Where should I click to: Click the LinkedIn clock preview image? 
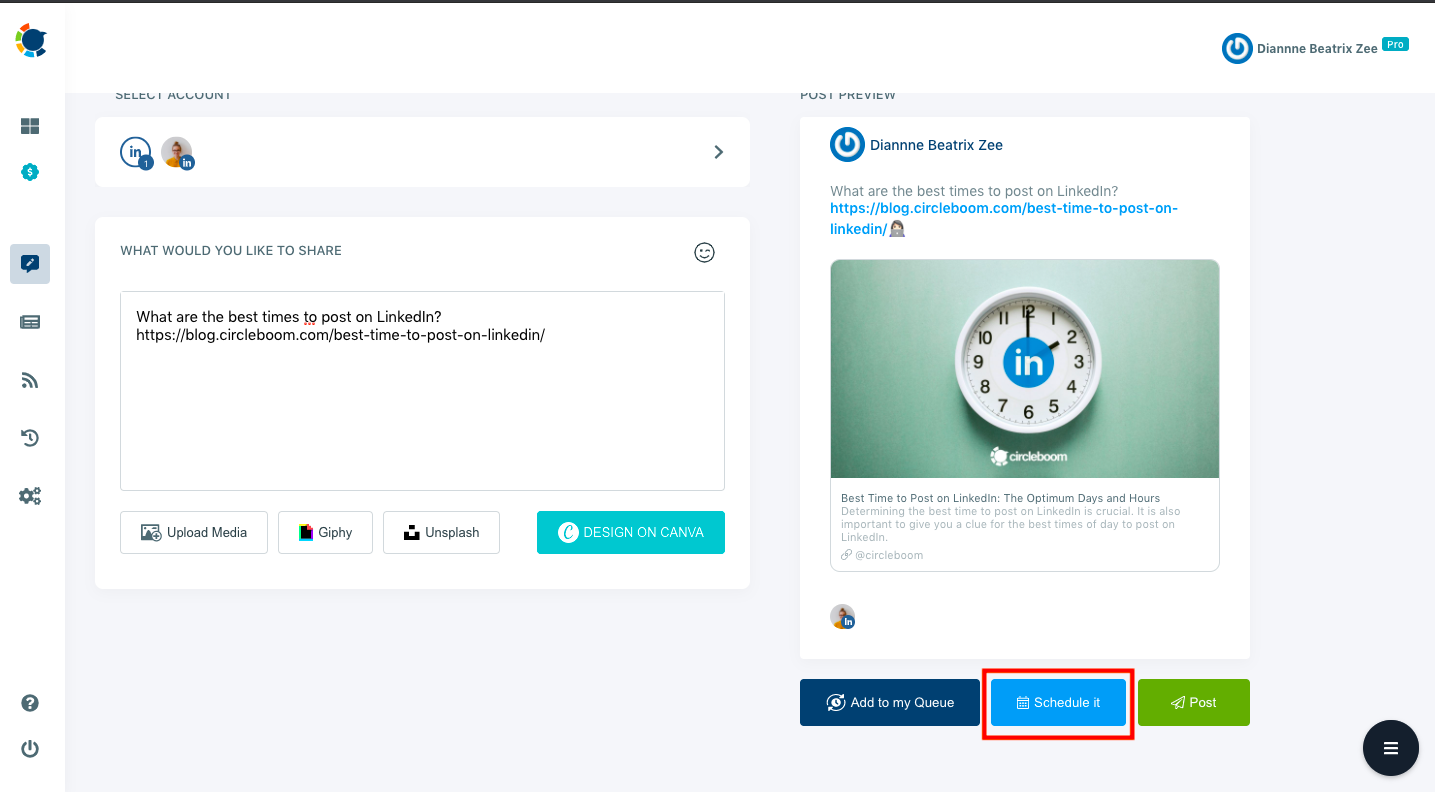(1025, 369)
